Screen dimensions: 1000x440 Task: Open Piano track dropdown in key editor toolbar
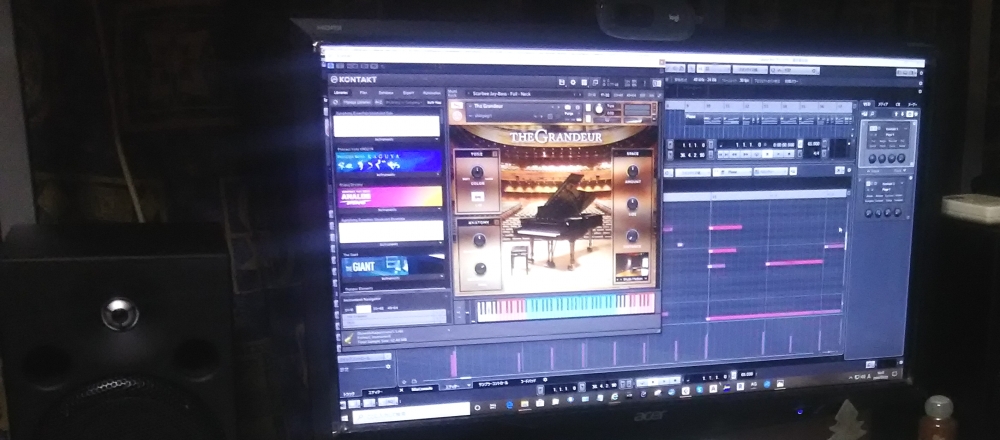[x=732, y=172]
